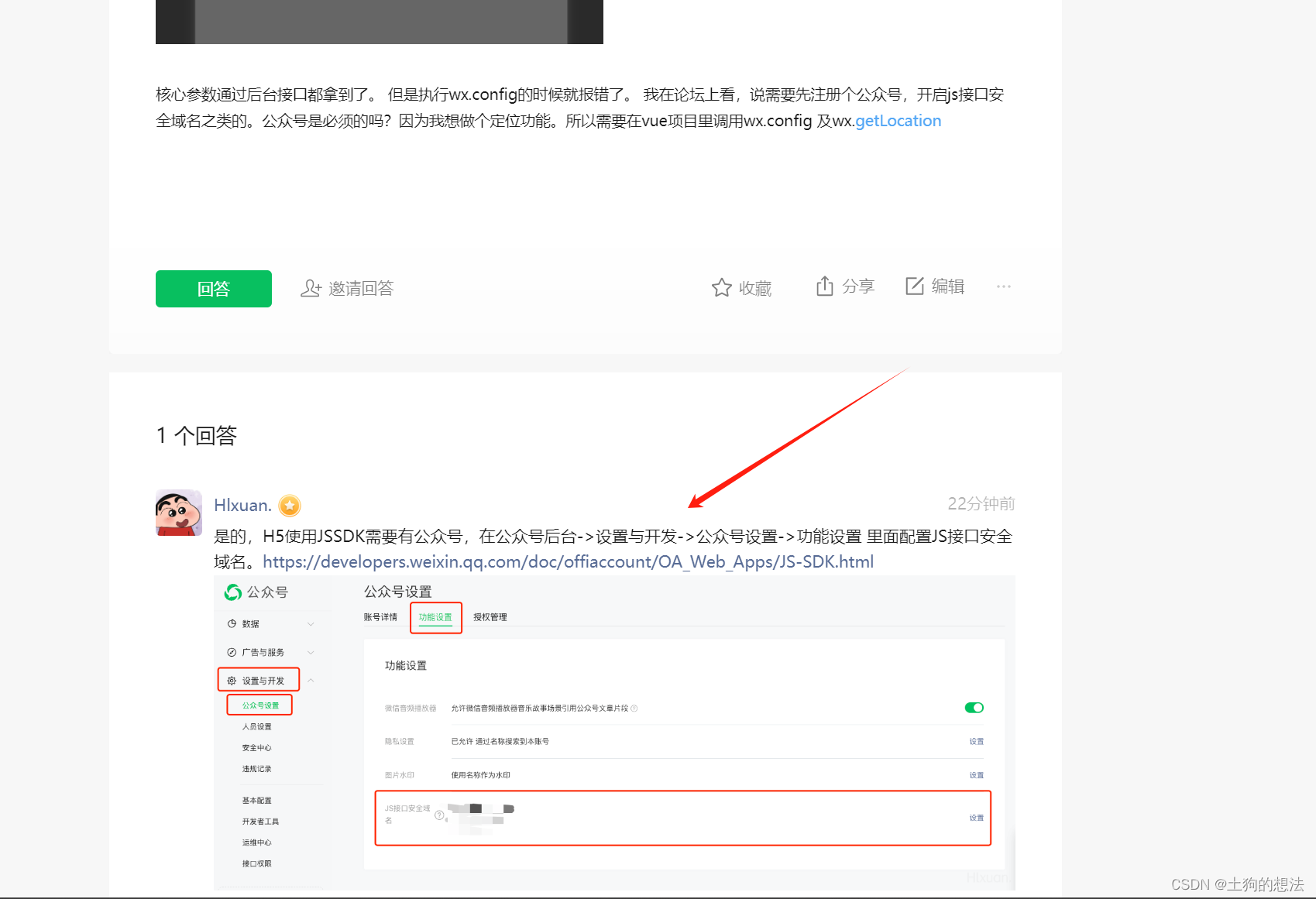This screenshot has width=1316, height=899.
Task: Click the info icon after 公众号文章片段
Action: coord(634,708)
